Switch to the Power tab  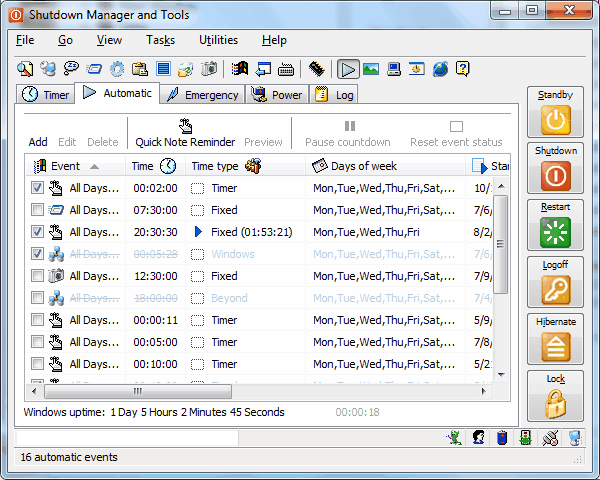pyautogui.click(x=276, y=95)
